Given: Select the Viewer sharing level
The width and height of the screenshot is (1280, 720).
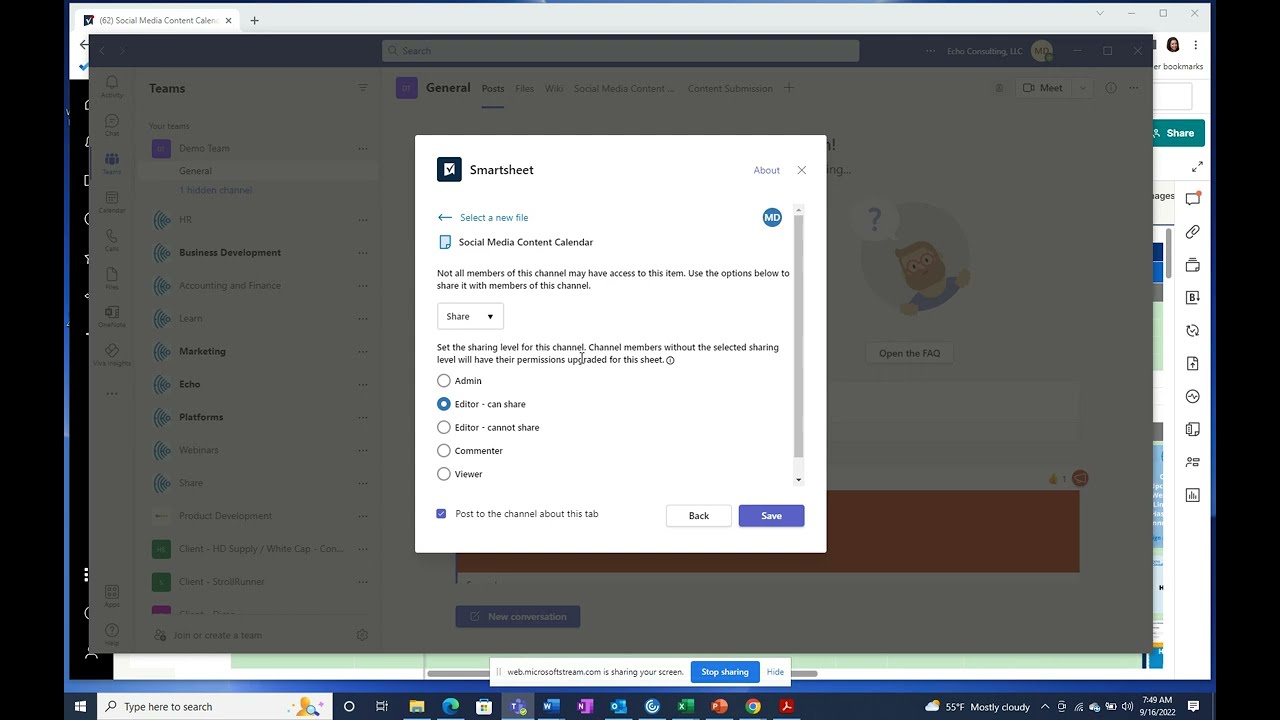Looking at the screenshot, I should (444, 474).
